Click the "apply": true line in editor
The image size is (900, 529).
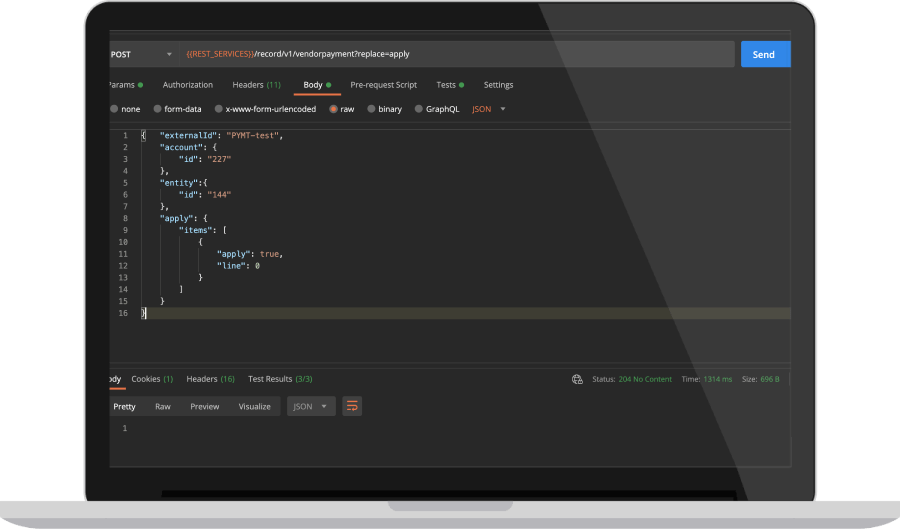(x=250, y=254)
